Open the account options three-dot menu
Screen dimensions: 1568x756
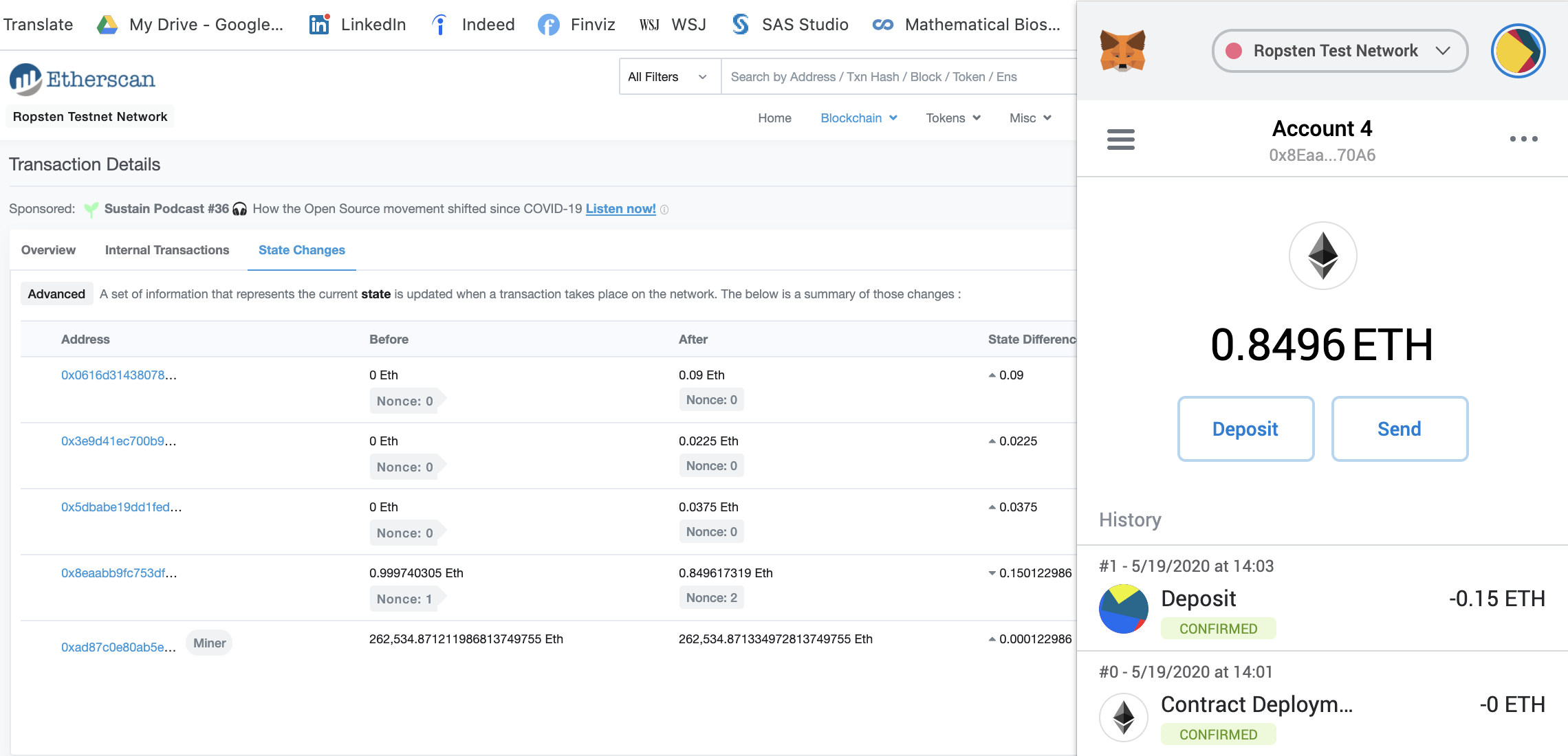tap(1523, 139)
